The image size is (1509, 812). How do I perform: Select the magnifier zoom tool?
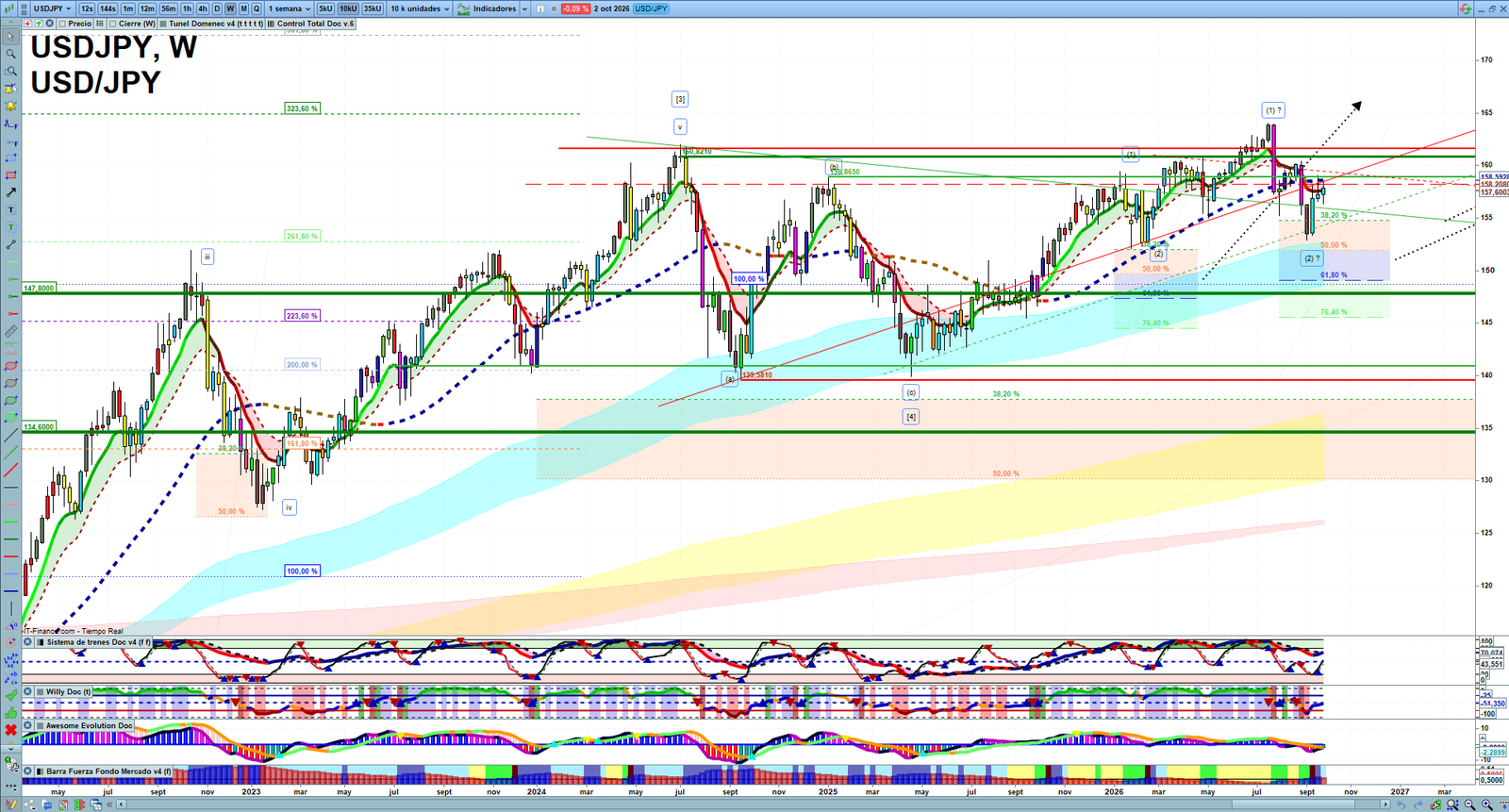(10, 54)
